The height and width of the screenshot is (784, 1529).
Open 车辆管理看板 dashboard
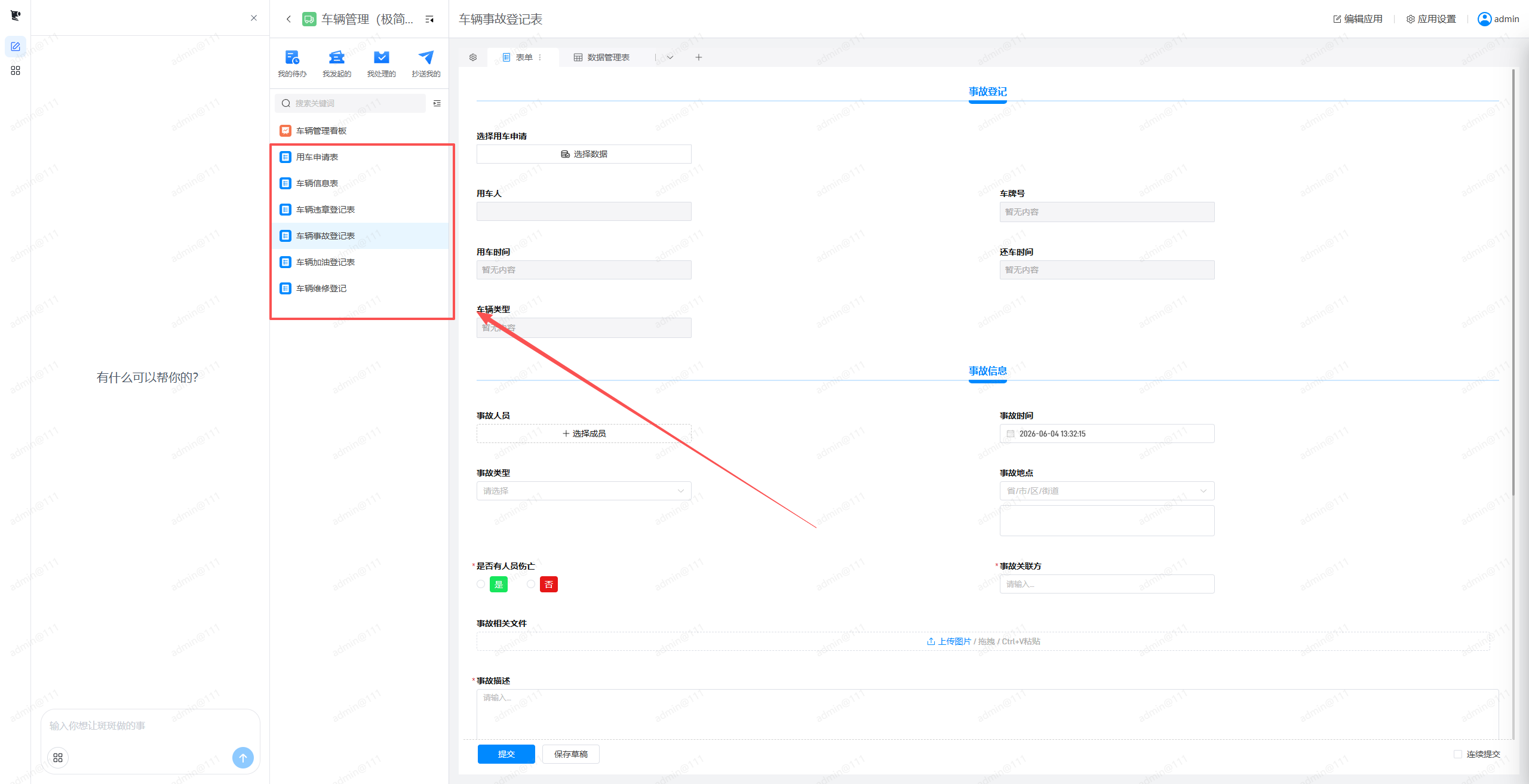[x=360, y=131]
